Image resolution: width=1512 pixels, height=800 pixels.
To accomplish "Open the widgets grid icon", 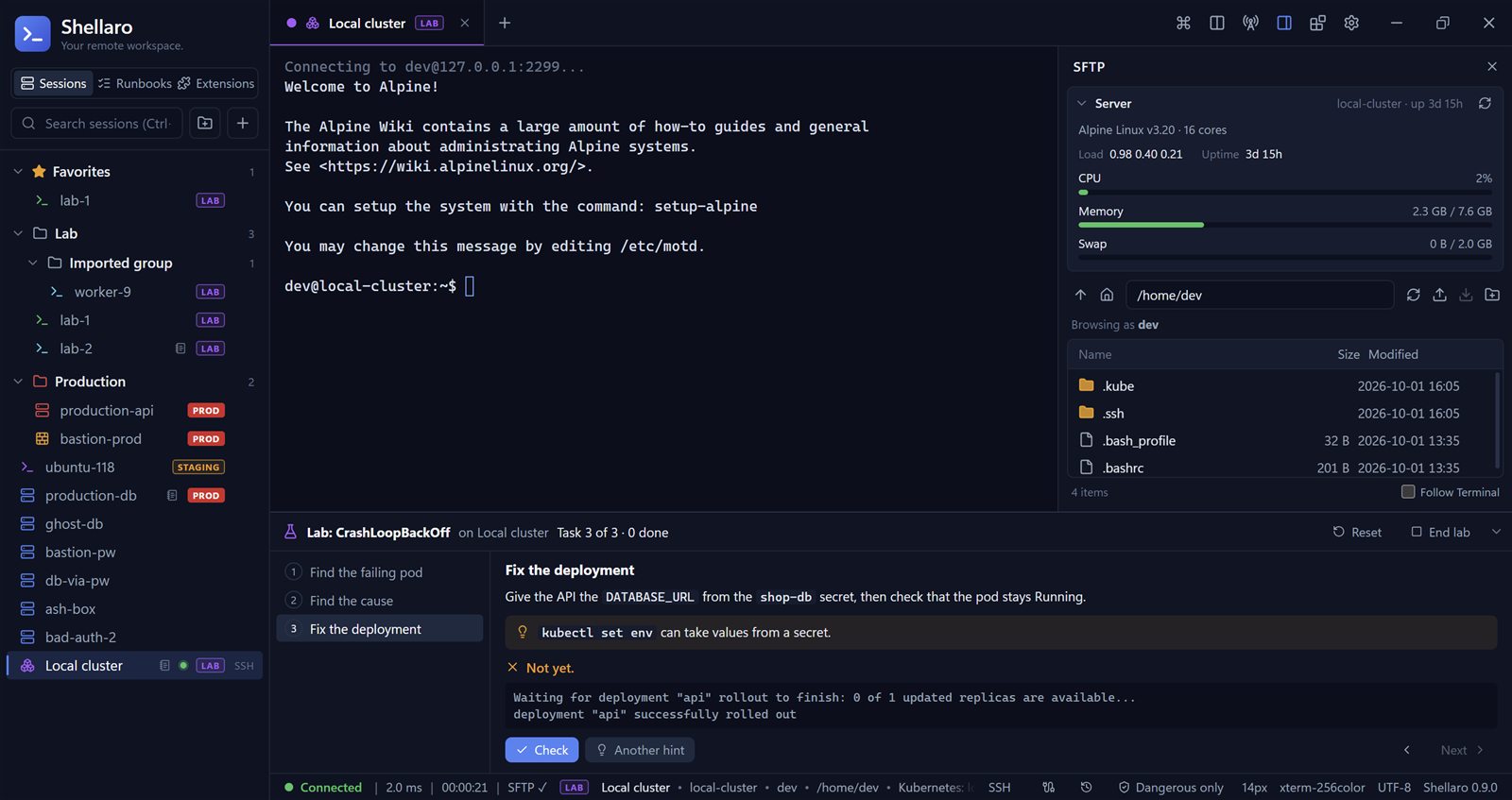I will [1317, 23].
